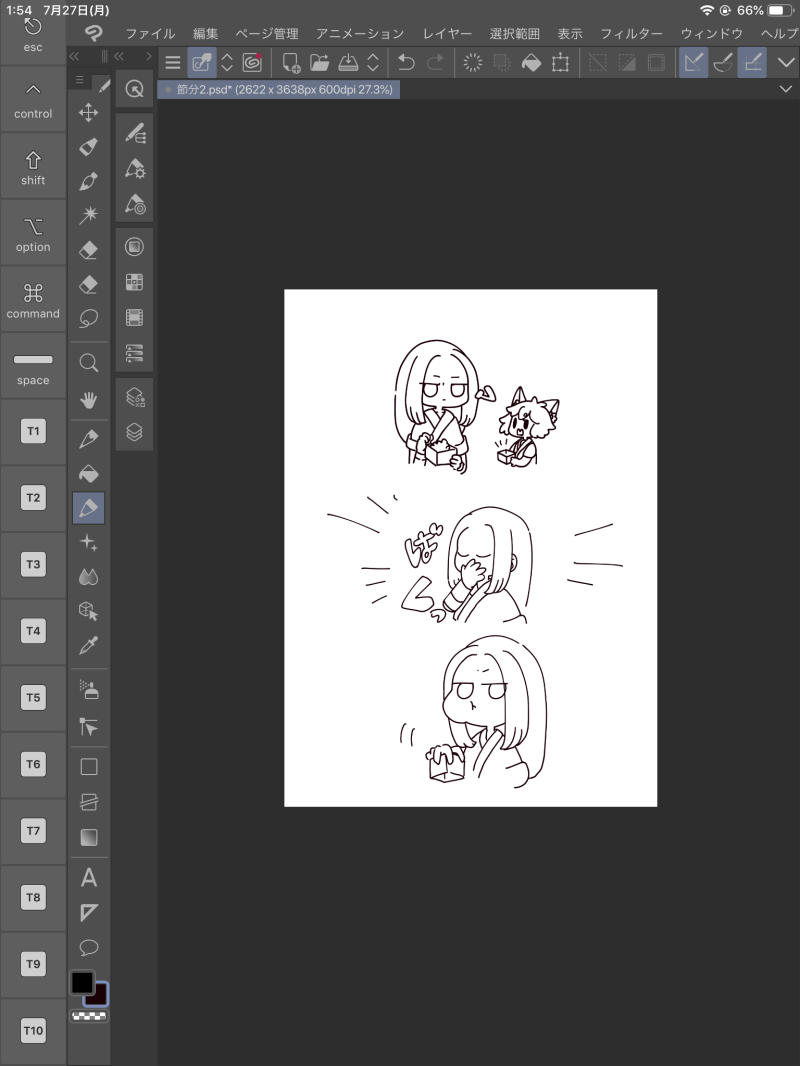This screenshot has width=800, height=1066.
Task: Open the ページ管理 menu
Action: tap(266, 33)
